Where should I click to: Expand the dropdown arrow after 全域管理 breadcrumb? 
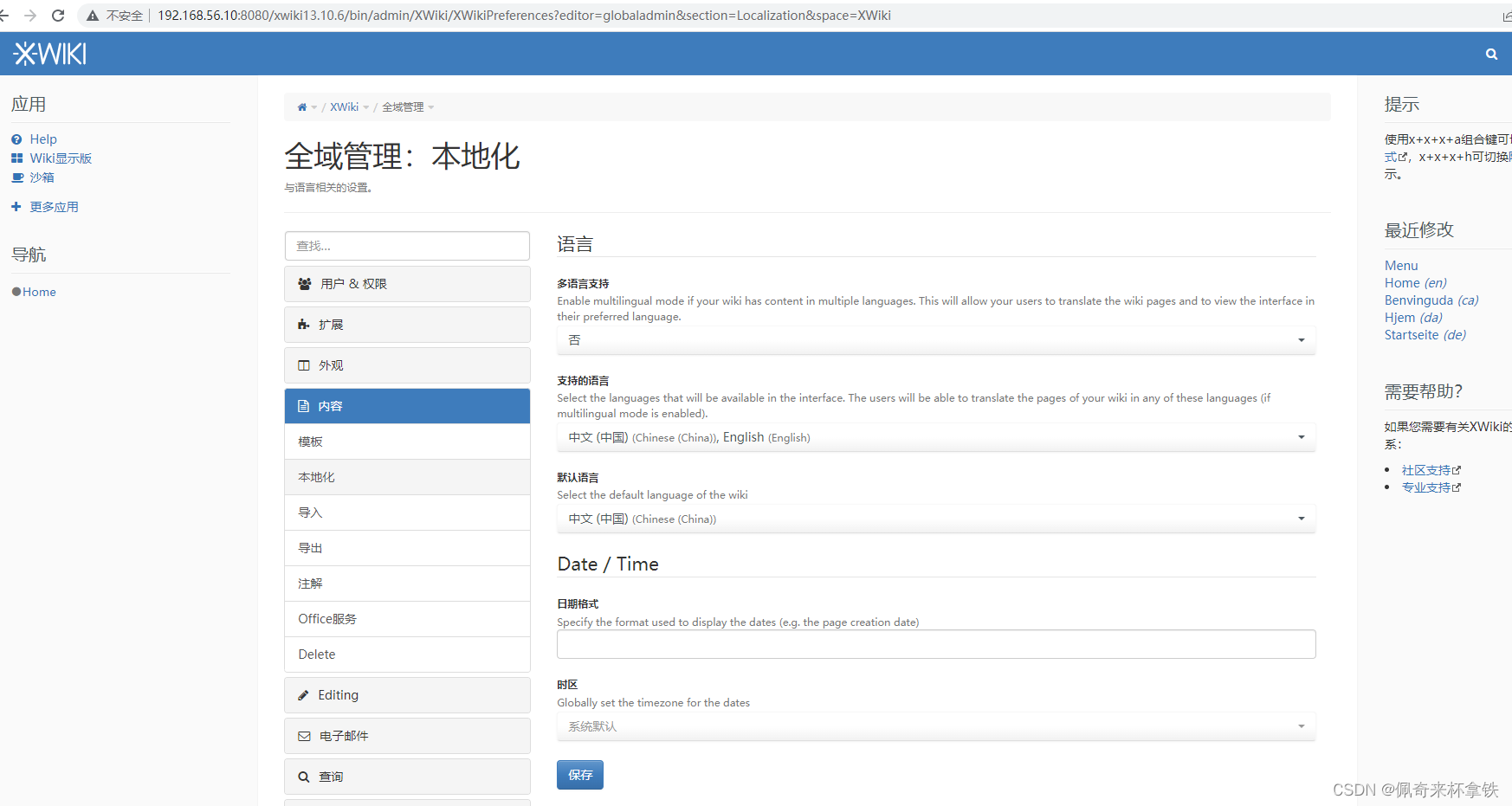[x=431, y=107]
